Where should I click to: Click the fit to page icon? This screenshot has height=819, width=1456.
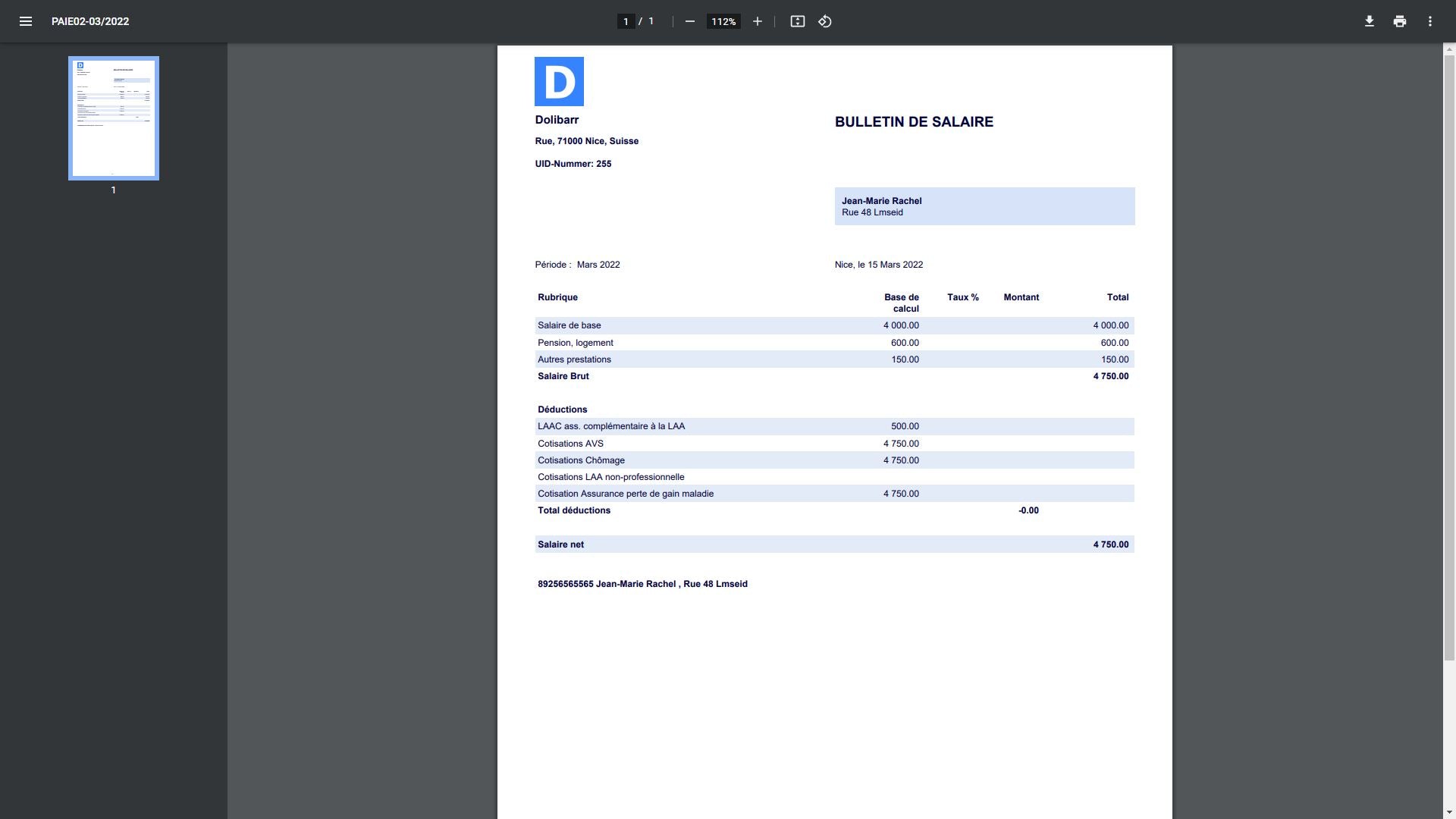coord(797,21)
